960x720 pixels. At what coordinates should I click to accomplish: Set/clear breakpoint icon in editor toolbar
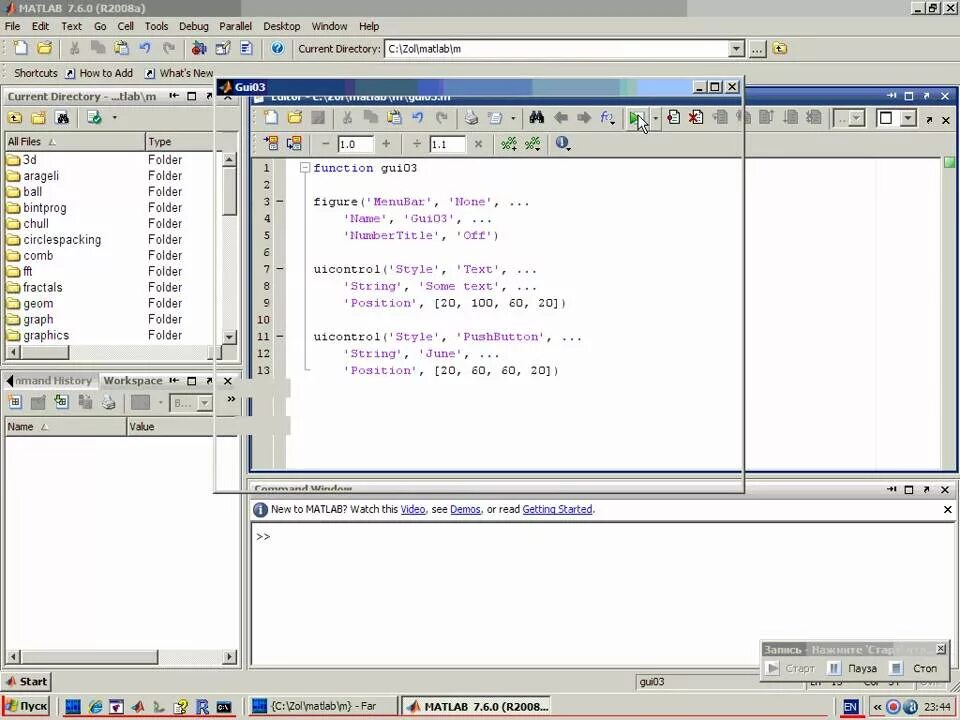click(x=673, y=118)
